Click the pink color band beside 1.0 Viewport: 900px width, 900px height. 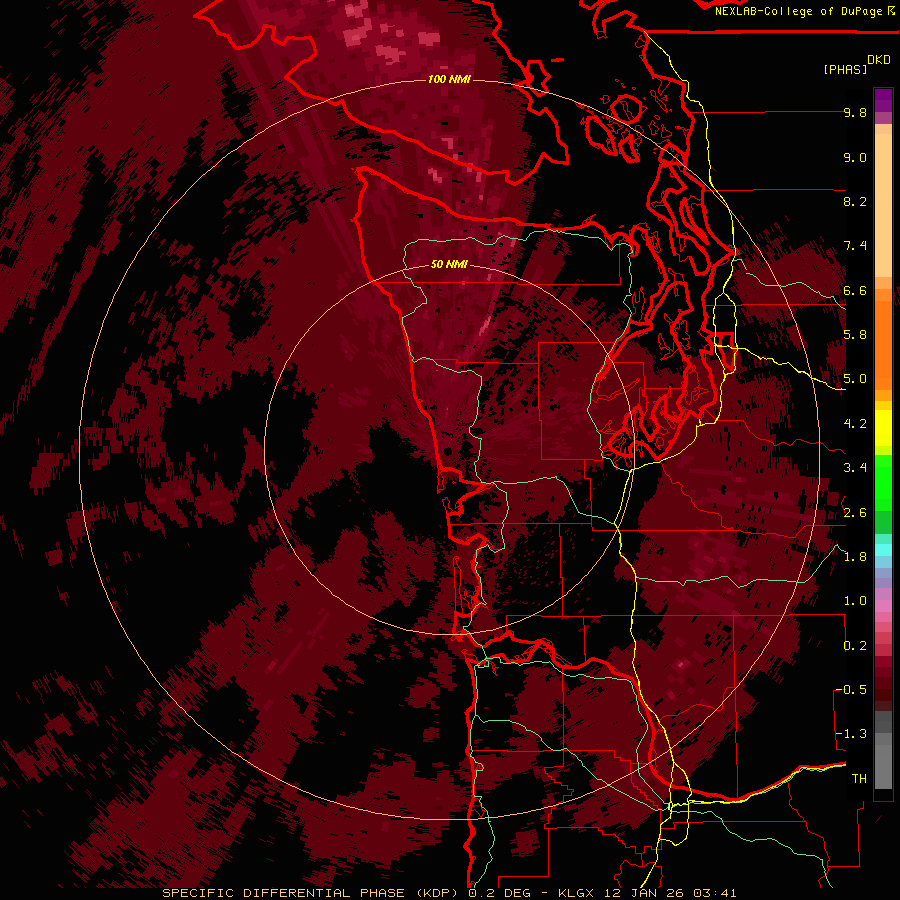[x=883, y=606]
